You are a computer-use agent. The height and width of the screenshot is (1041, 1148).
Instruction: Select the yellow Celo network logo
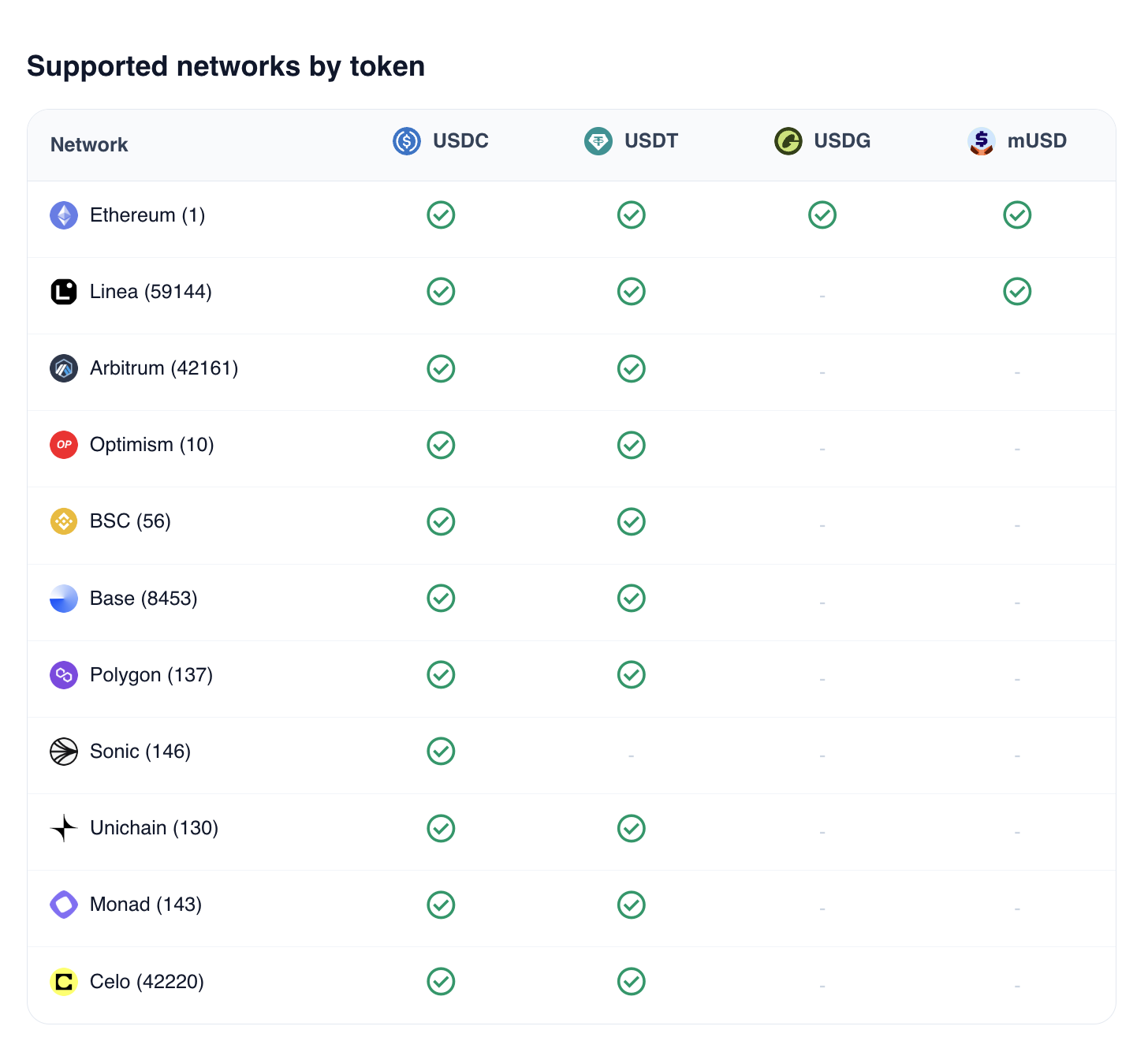pos(64,982)
